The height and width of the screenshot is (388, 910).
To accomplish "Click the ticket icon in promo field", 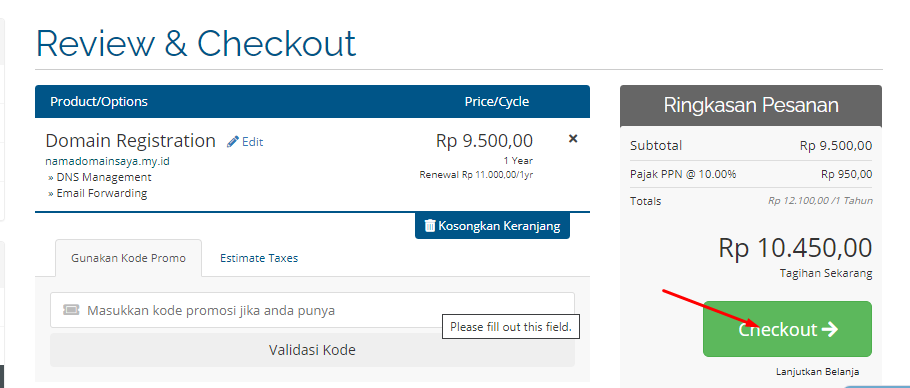I will 71,310.
